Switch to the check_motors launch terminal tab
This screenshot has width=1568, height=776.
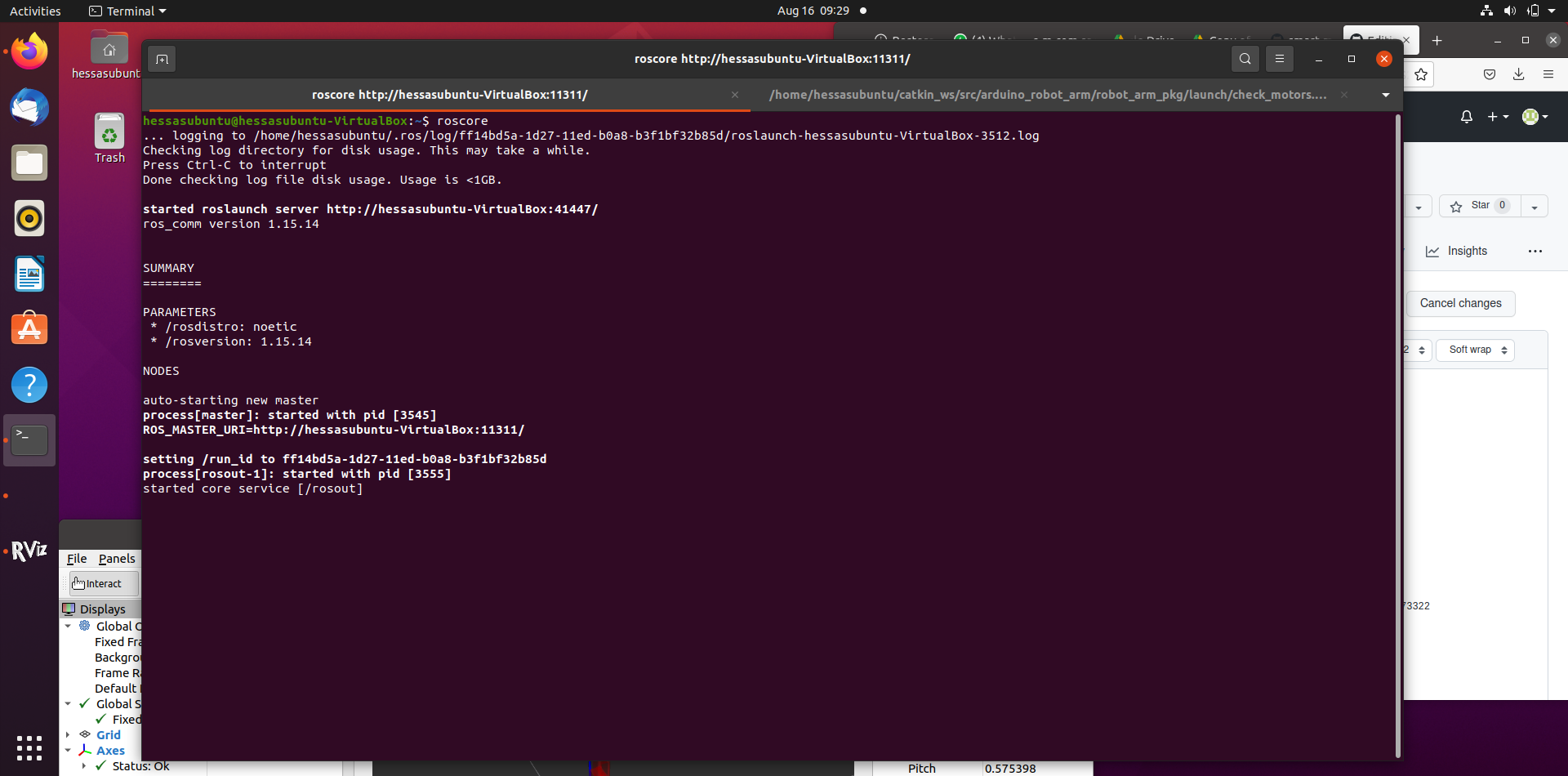(1048, 95)
